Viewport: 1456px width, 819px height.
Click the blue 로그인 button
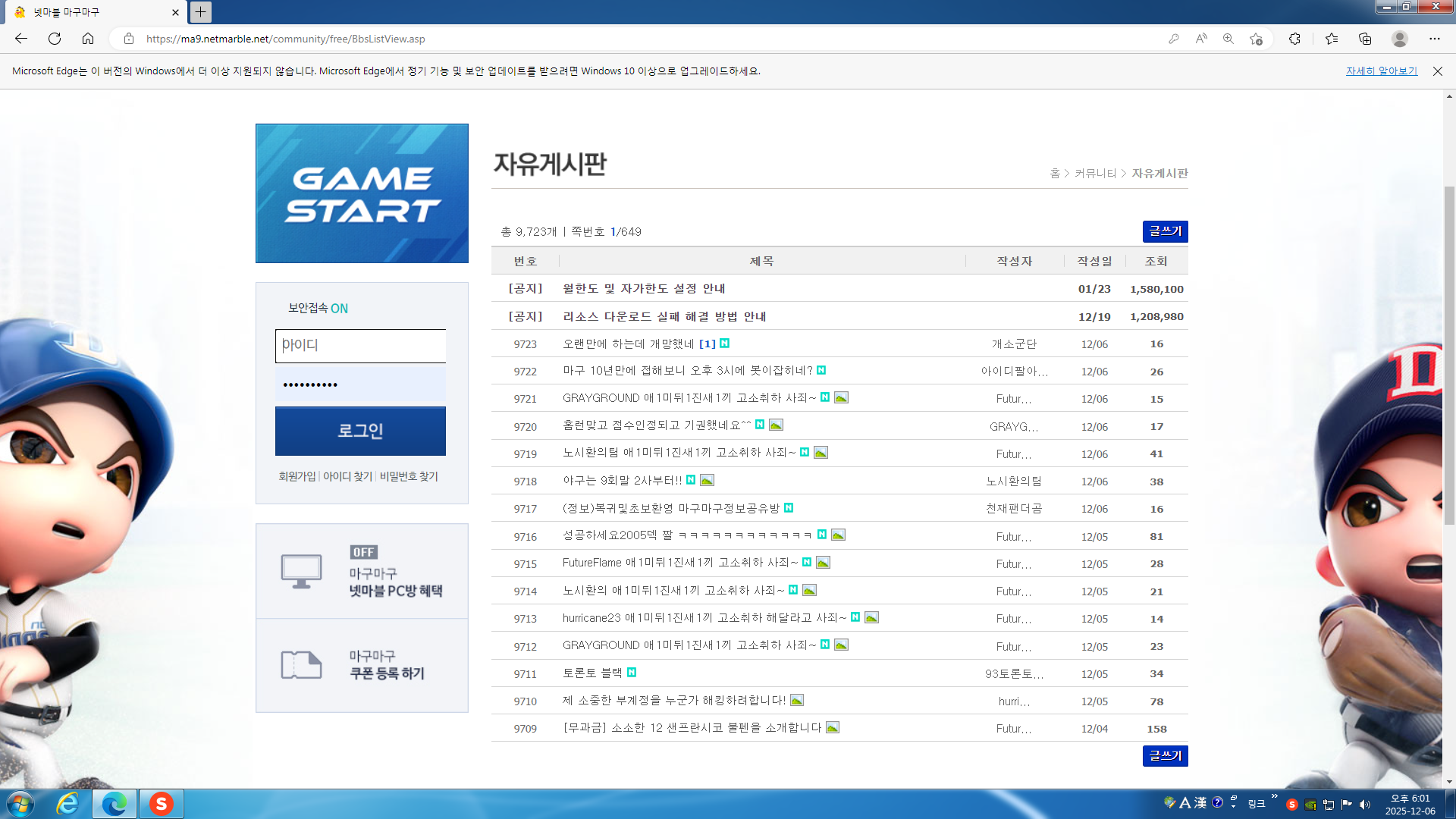coord(360,431)
